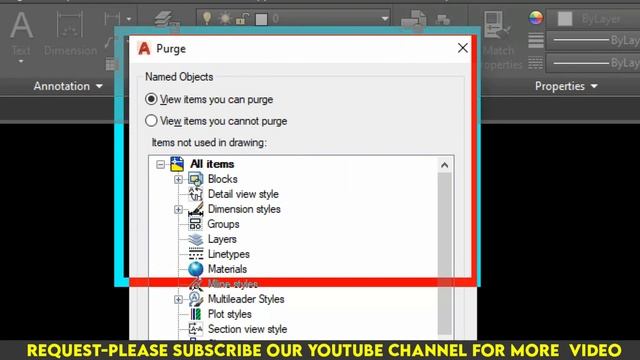Click the All items icon in tree
The width and height of the screenshot is (640, 360).
pyautogui.click(x=177, y=164)
